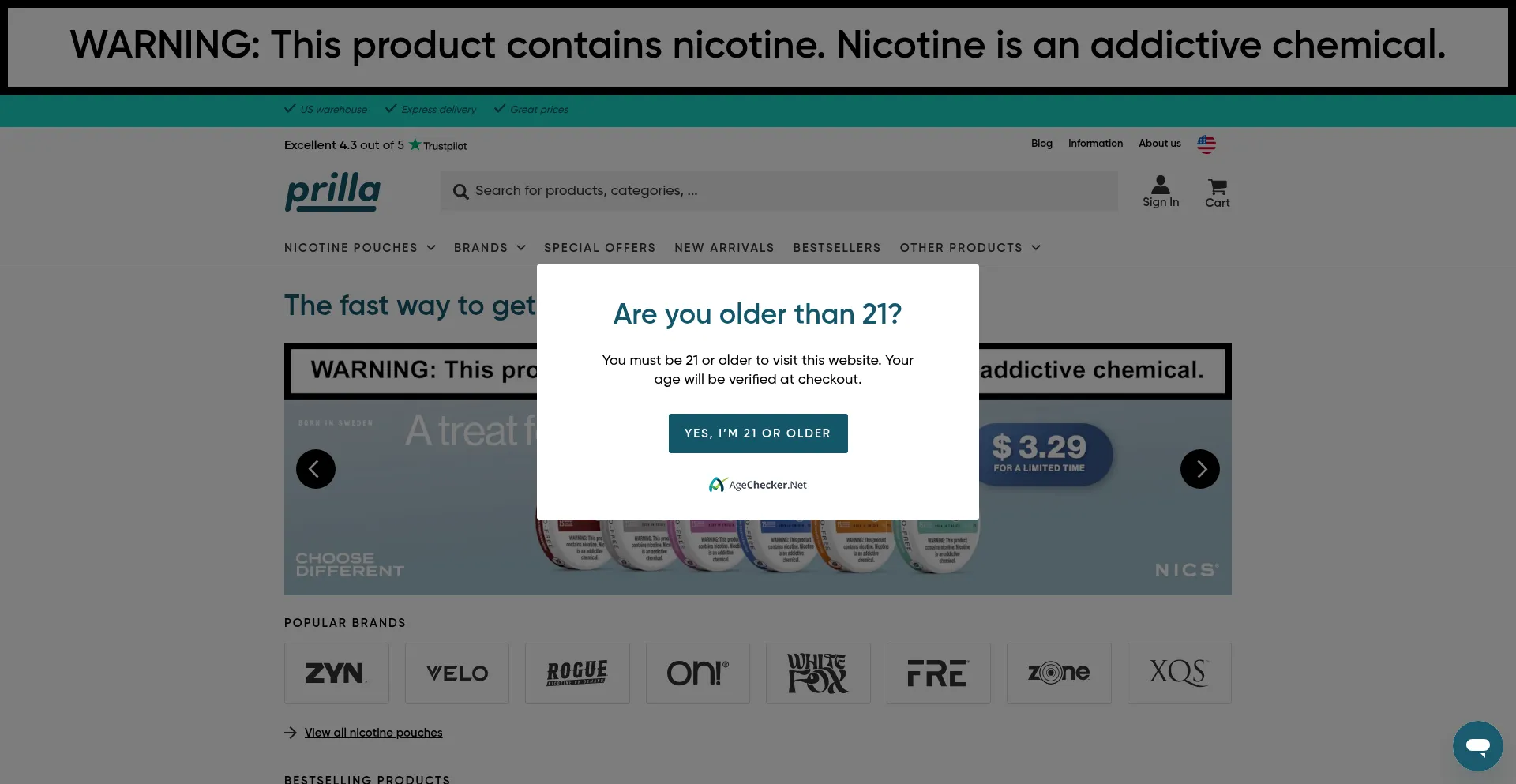Expand the Nicotine Pouches menu
The image size is (1516, 784).
point(359,248)
